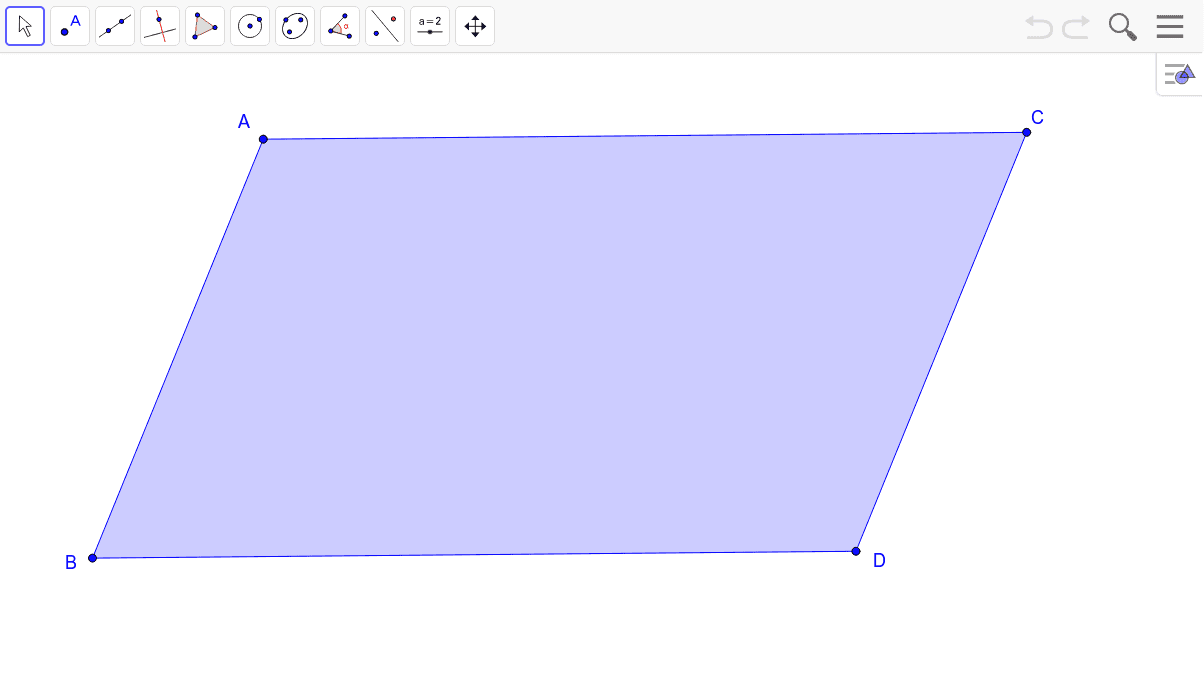Open the search magnifier

(x=1123, y=27)
